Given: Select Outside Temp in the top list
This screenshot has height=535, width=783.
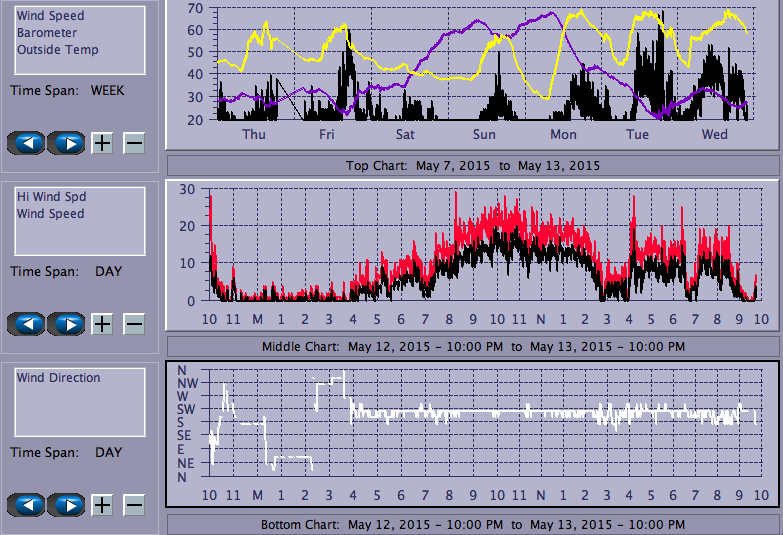Looking at the screenshot, I should [57, 50].
